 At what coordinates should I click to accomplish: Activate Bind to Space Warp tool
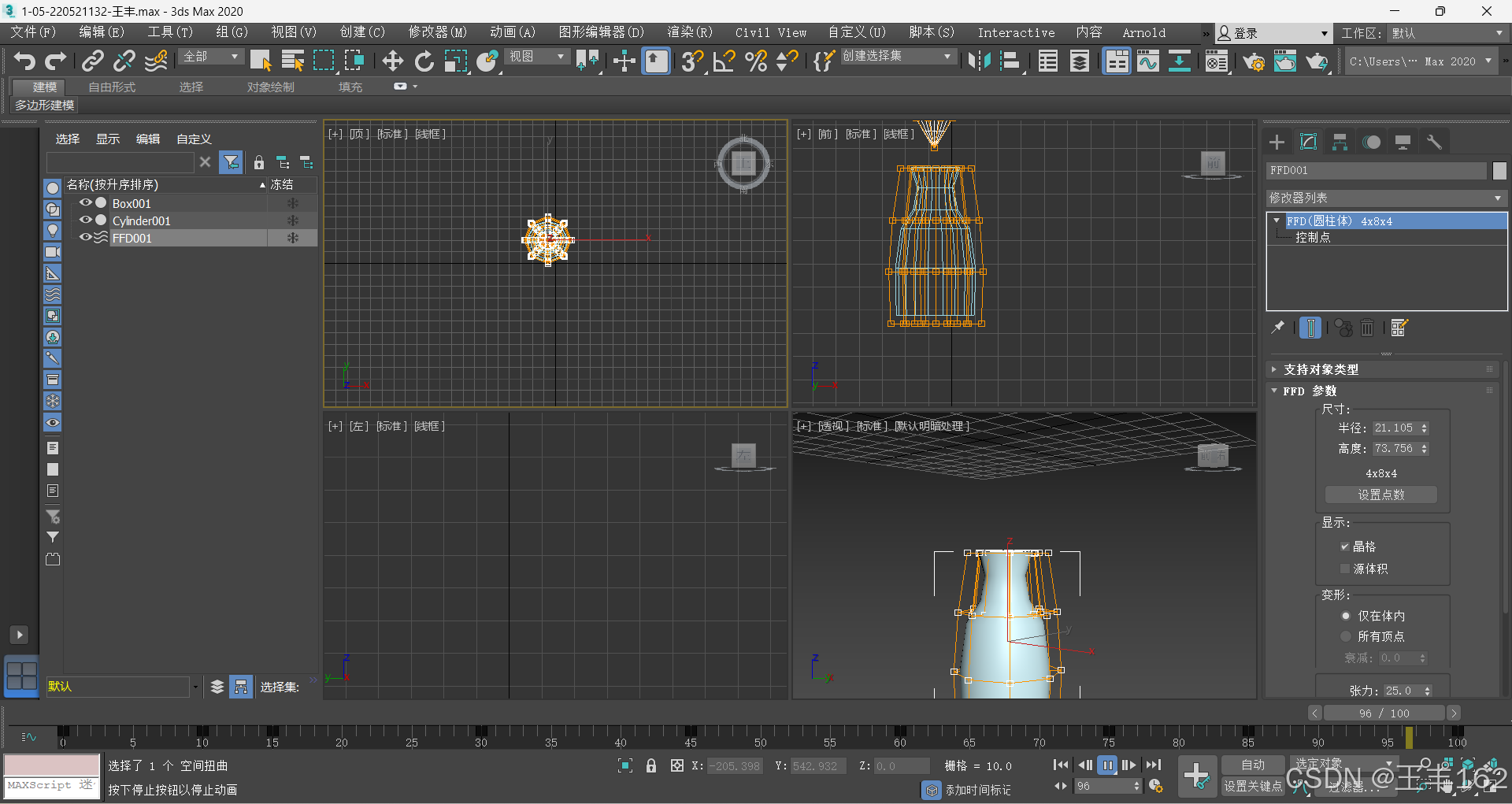[x=156, y=61]
